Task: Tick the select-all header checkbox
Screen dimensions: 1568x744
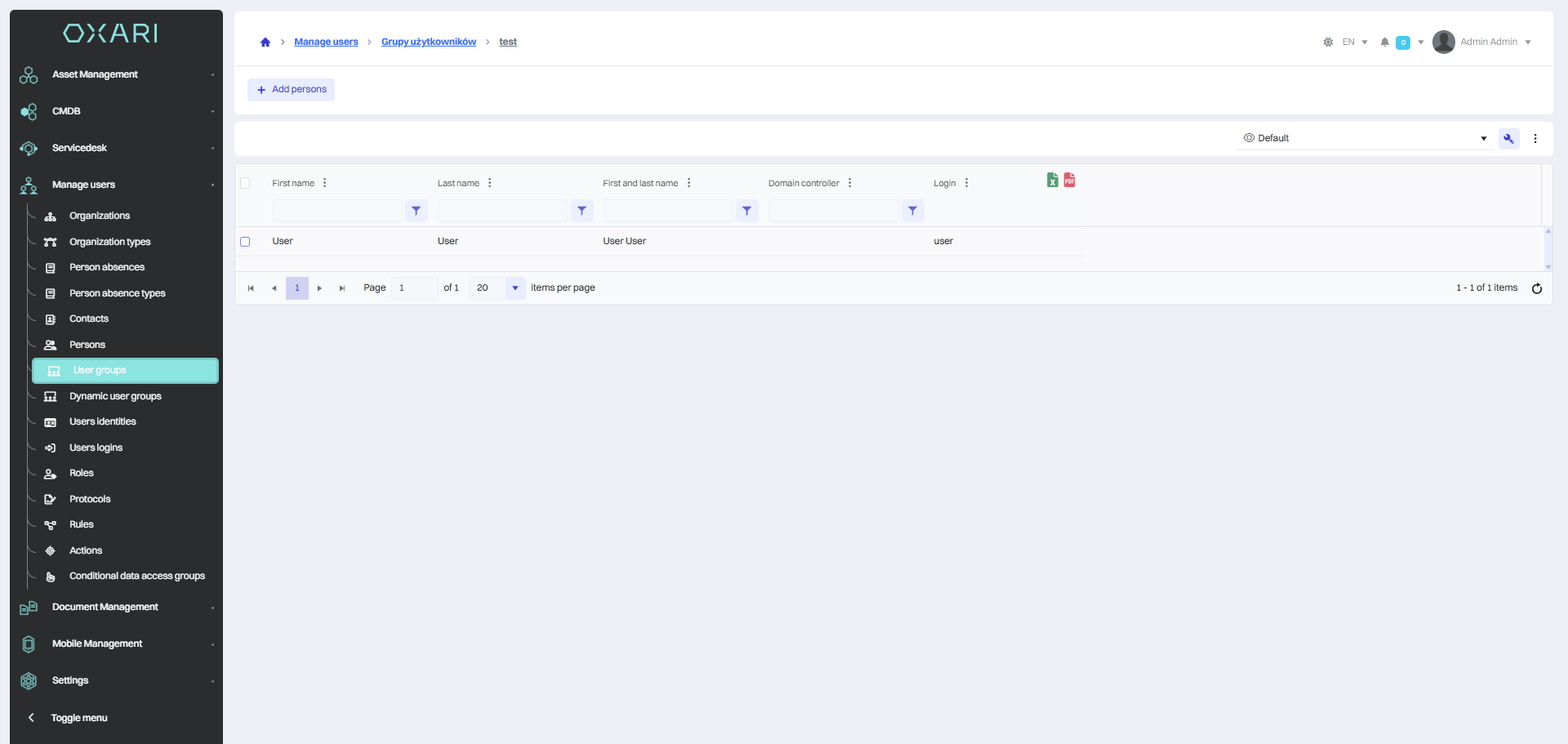Action: (245, 183)
